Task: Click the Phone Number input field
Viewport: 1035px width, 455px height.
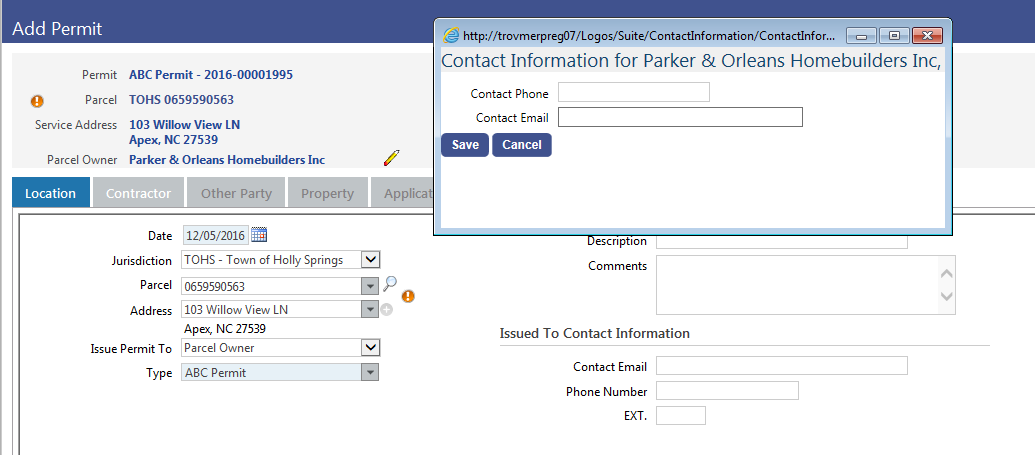Action: coord(727,391)
